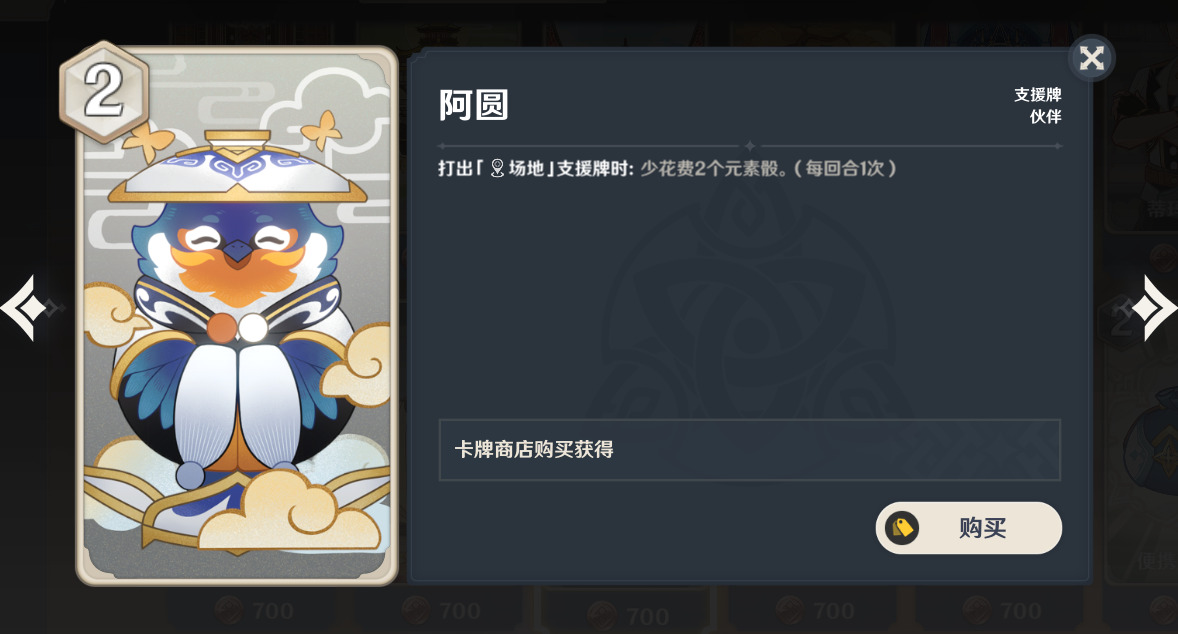Click the diamond ornament on the title divider

[749, 146]
